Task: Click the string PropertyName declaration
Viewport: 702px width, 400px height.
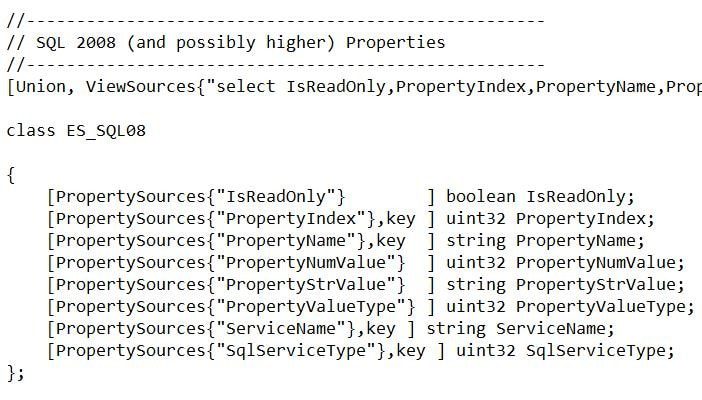Action: click(545, 240)
